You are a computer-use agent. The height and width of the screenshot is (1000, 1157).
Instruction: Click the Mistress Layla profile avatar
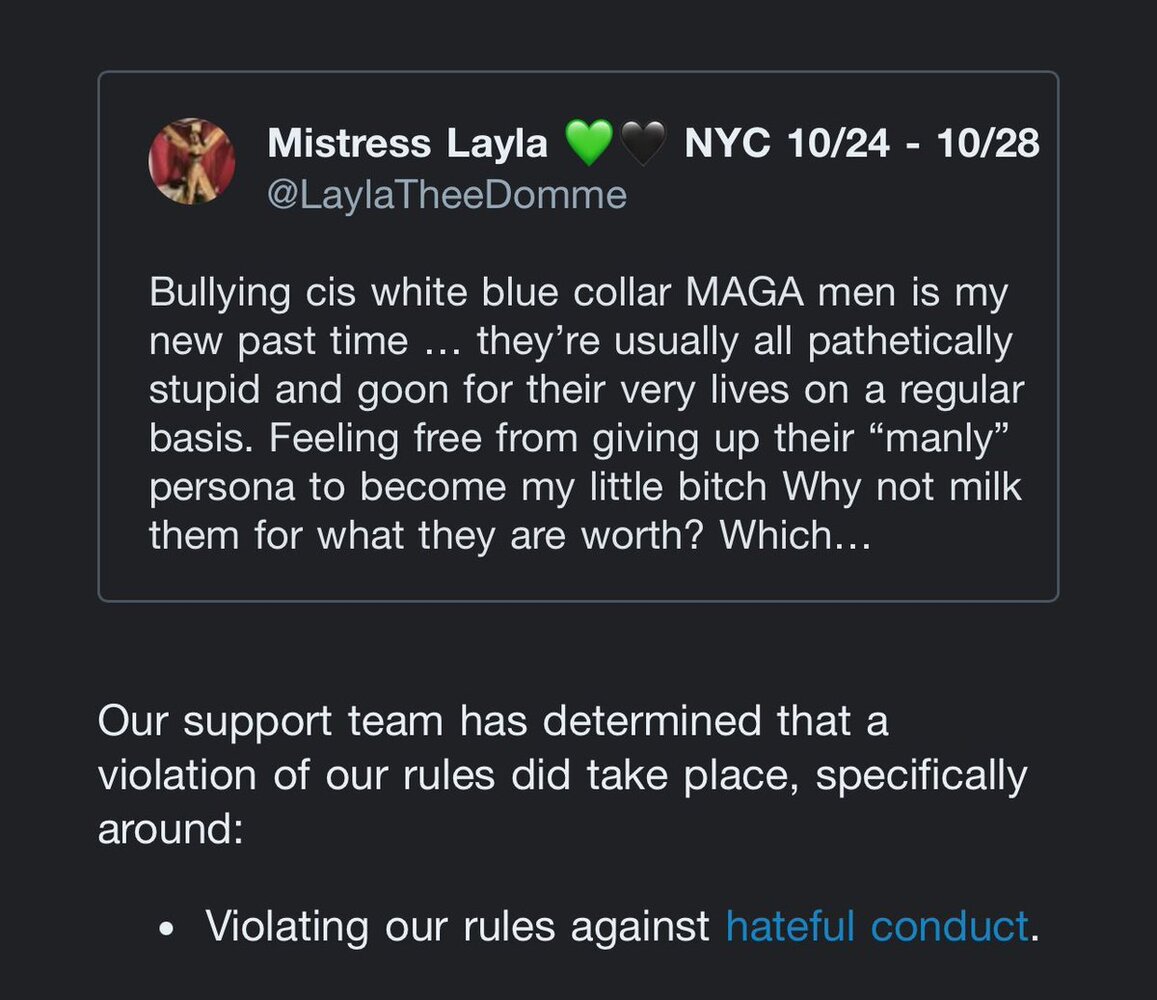pos(192,162)
